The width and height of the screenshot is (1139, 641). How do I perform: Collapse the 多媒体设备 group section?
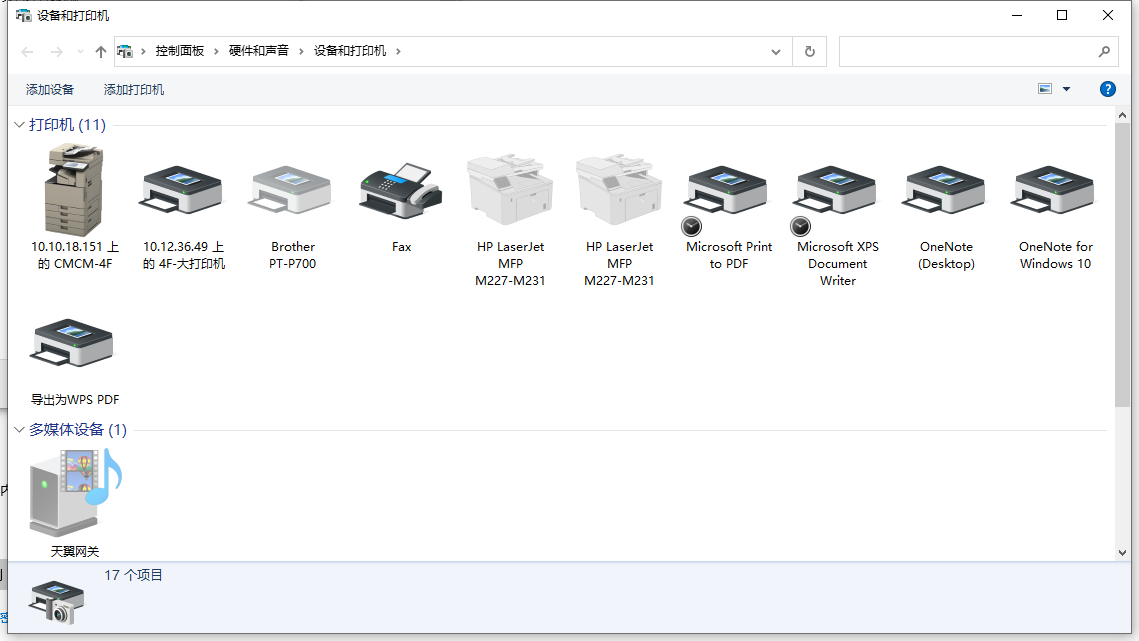coord(19,430)
